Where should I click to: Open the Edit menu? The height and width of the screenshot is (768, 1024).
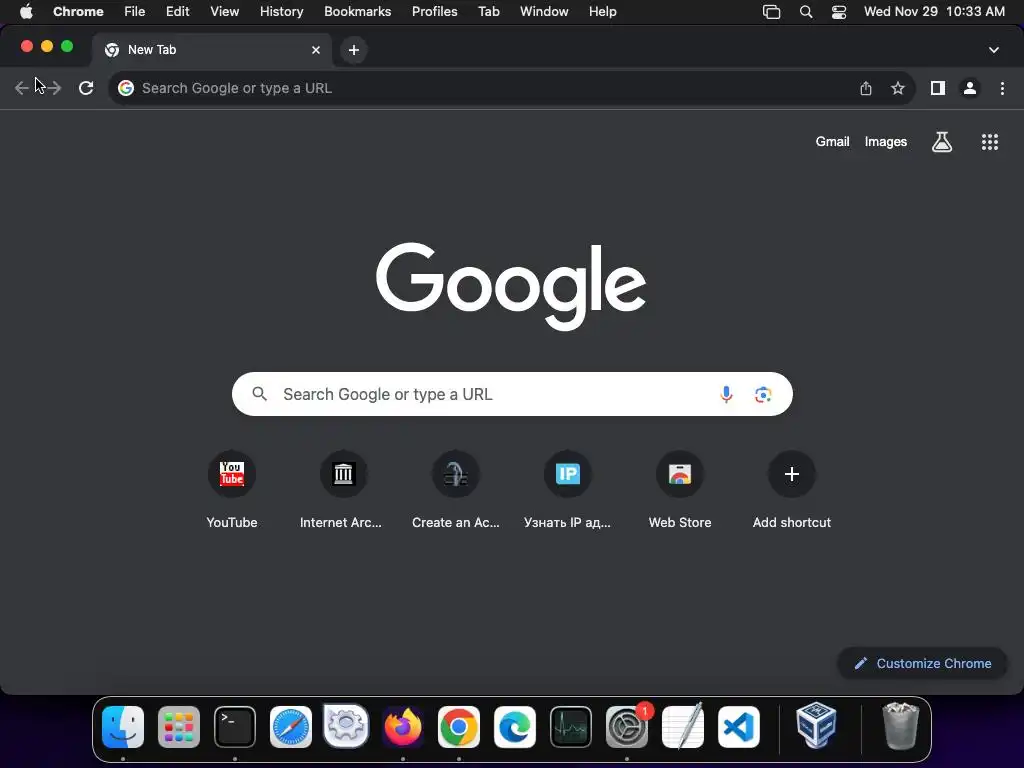point(178,12)
